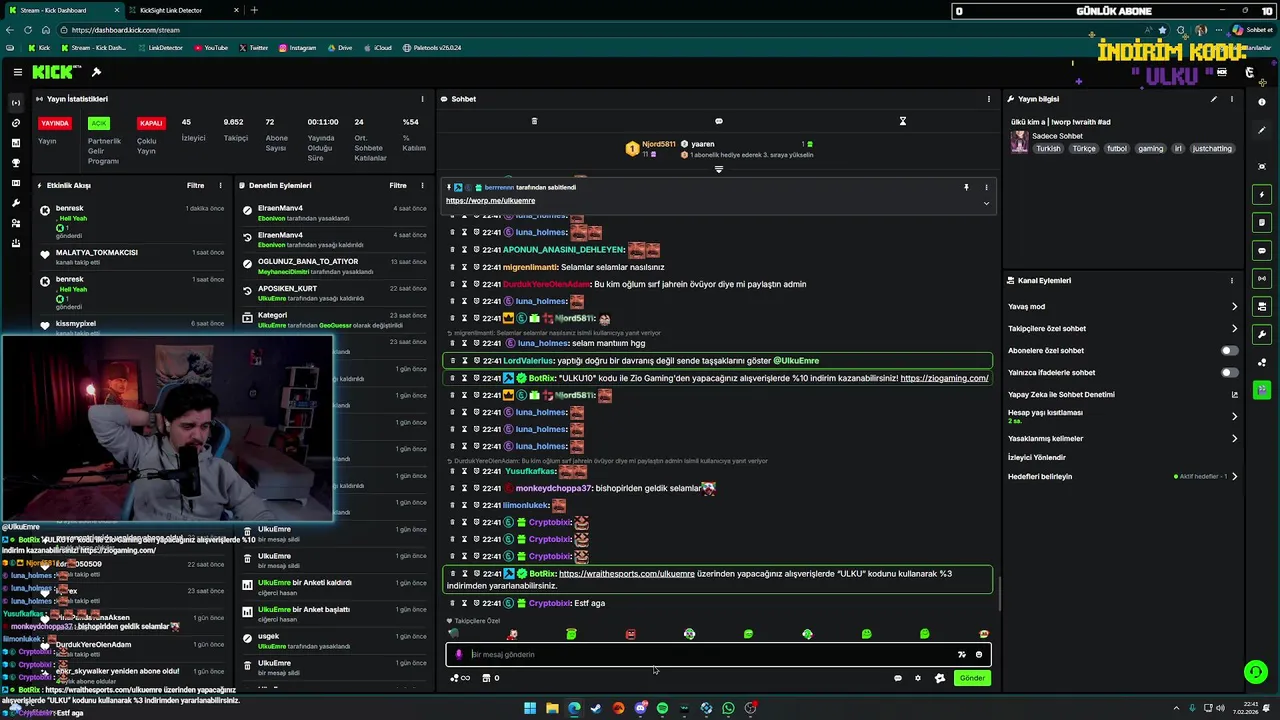The width and height of the screenshot is (1280, 720).
Task: Click the lightning bolt widget in right sidebar
Action: coord(1262,194)
